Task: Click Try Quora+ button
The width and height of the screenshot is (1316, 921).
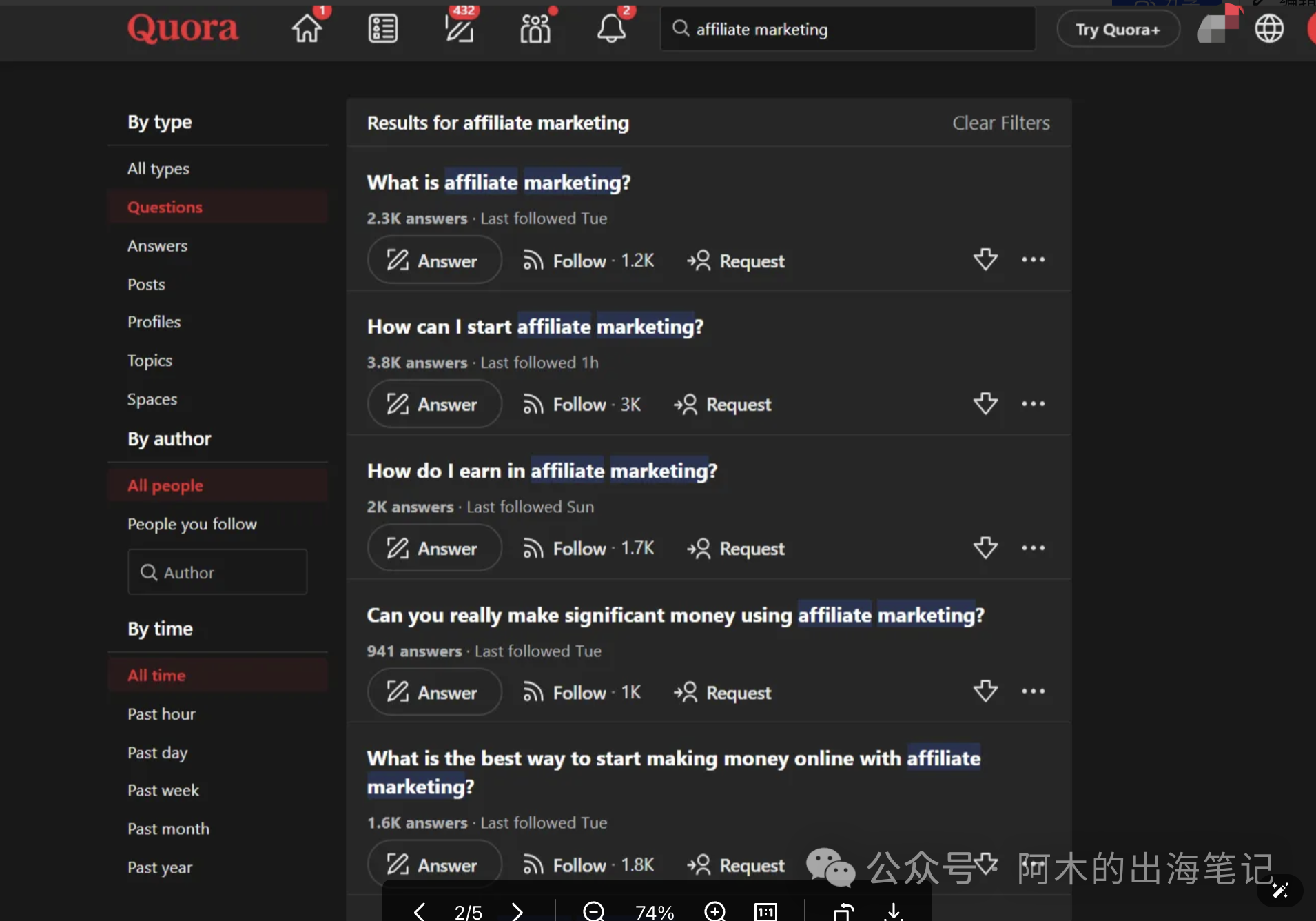Action: coord(1118,29)
